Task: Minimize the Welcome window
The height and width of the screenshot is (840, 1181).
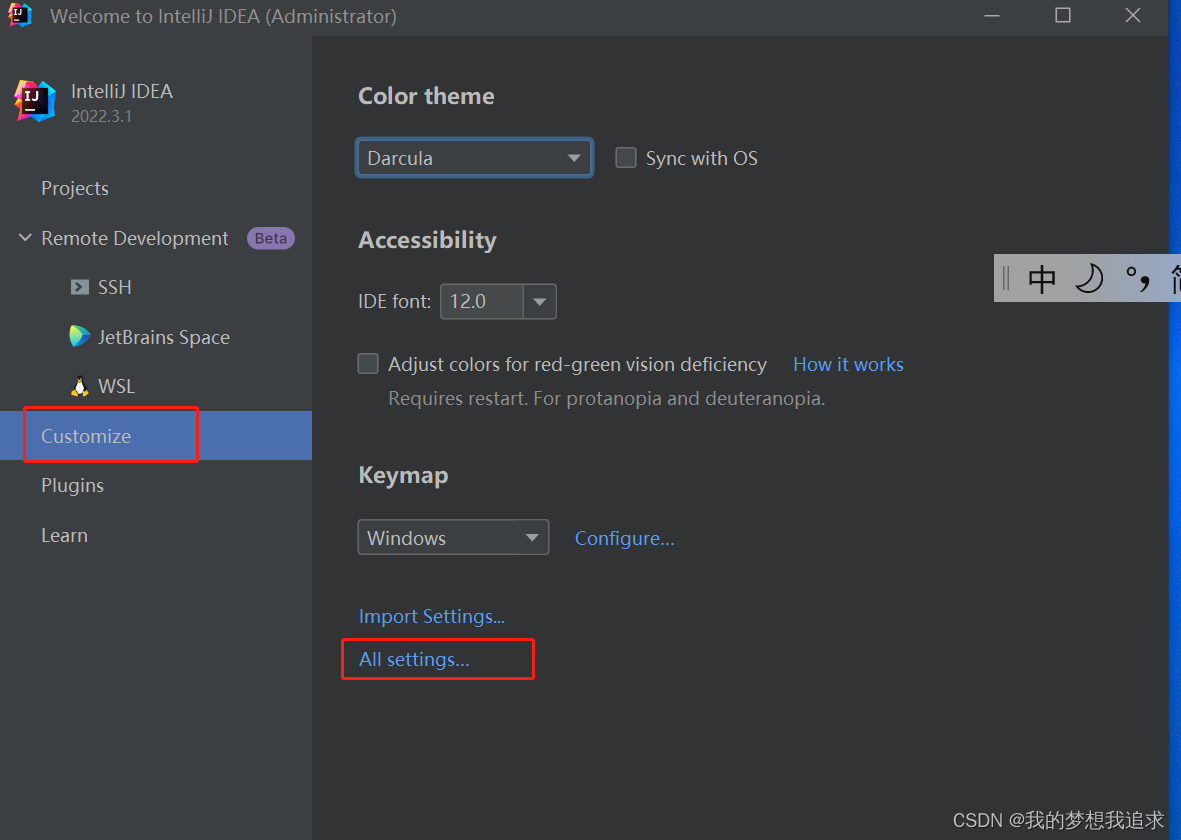Action: [992, 16]
